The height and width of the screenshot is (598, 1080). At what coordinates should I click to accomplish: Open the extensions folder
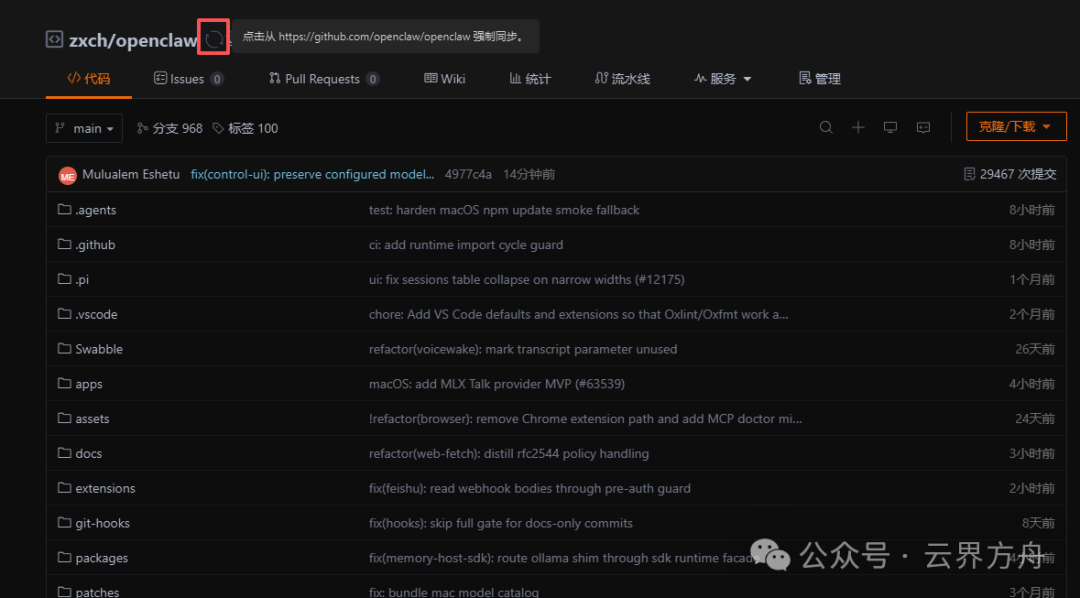(x=105, y=489)
